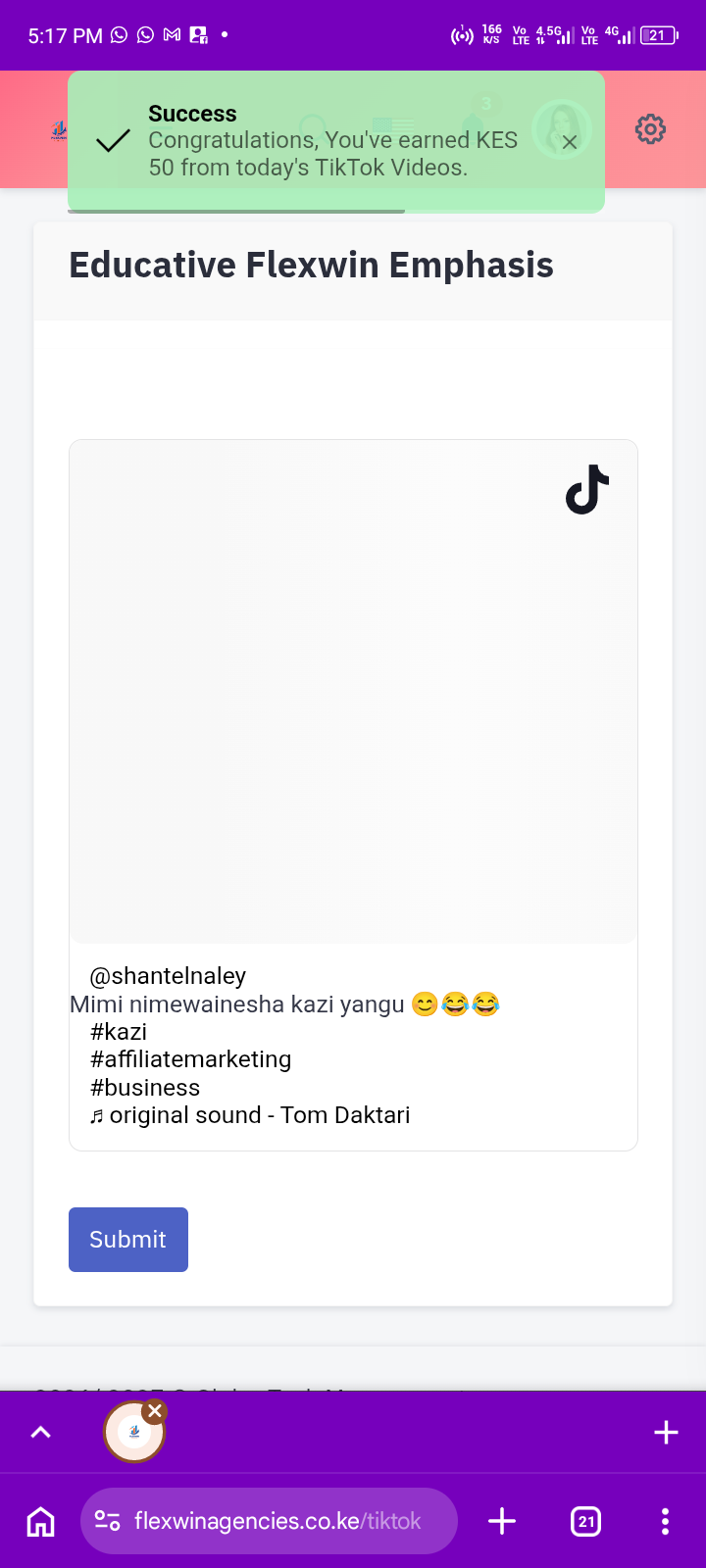
Task: Open the #business hashtag link
Action: point(145,1088)
